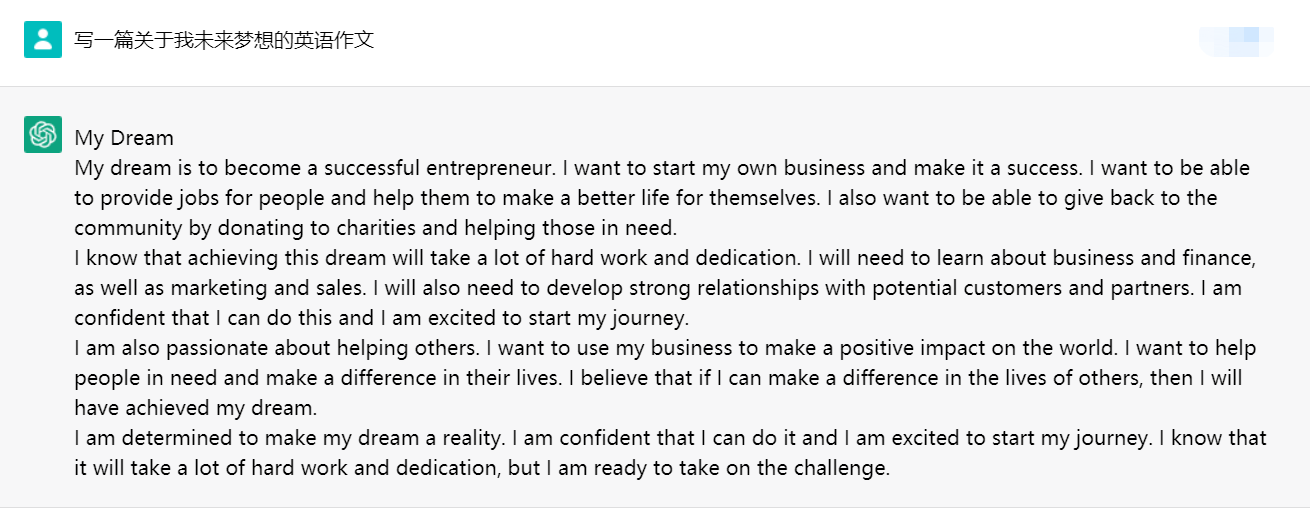Click the "My Dream" essay title
1310x510 pixels.
(124, 138)
